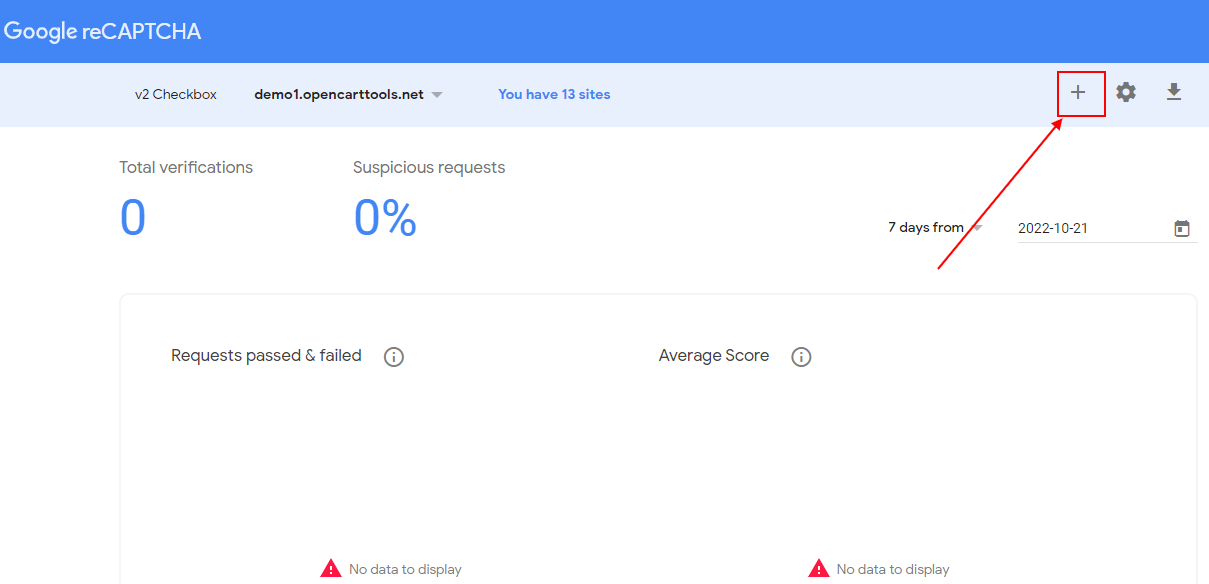Click the Suspicious requests 0% value
This screenshot has height=584, width=1209.
pyautogui.click(x=385, y=218)
